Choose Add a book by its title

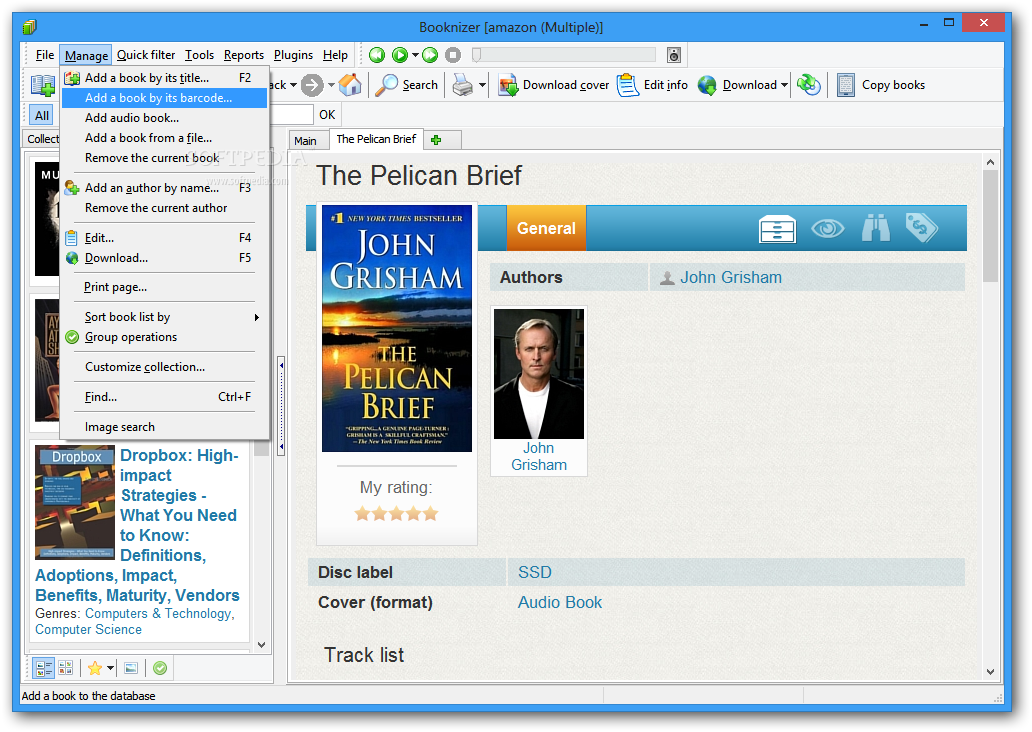[164, 78]
